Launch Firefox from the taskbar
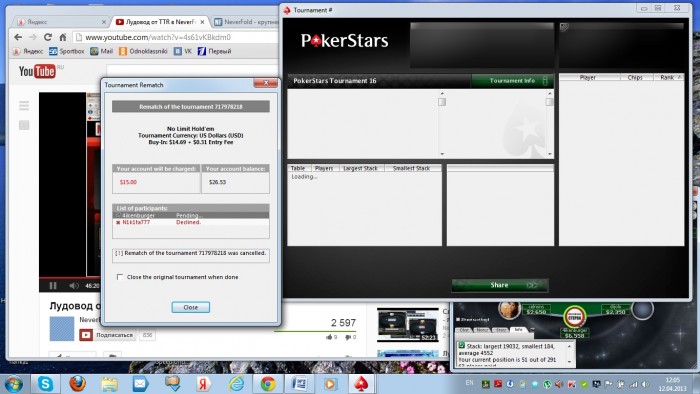This screenshot has height=394, width=700. [77, 384]
